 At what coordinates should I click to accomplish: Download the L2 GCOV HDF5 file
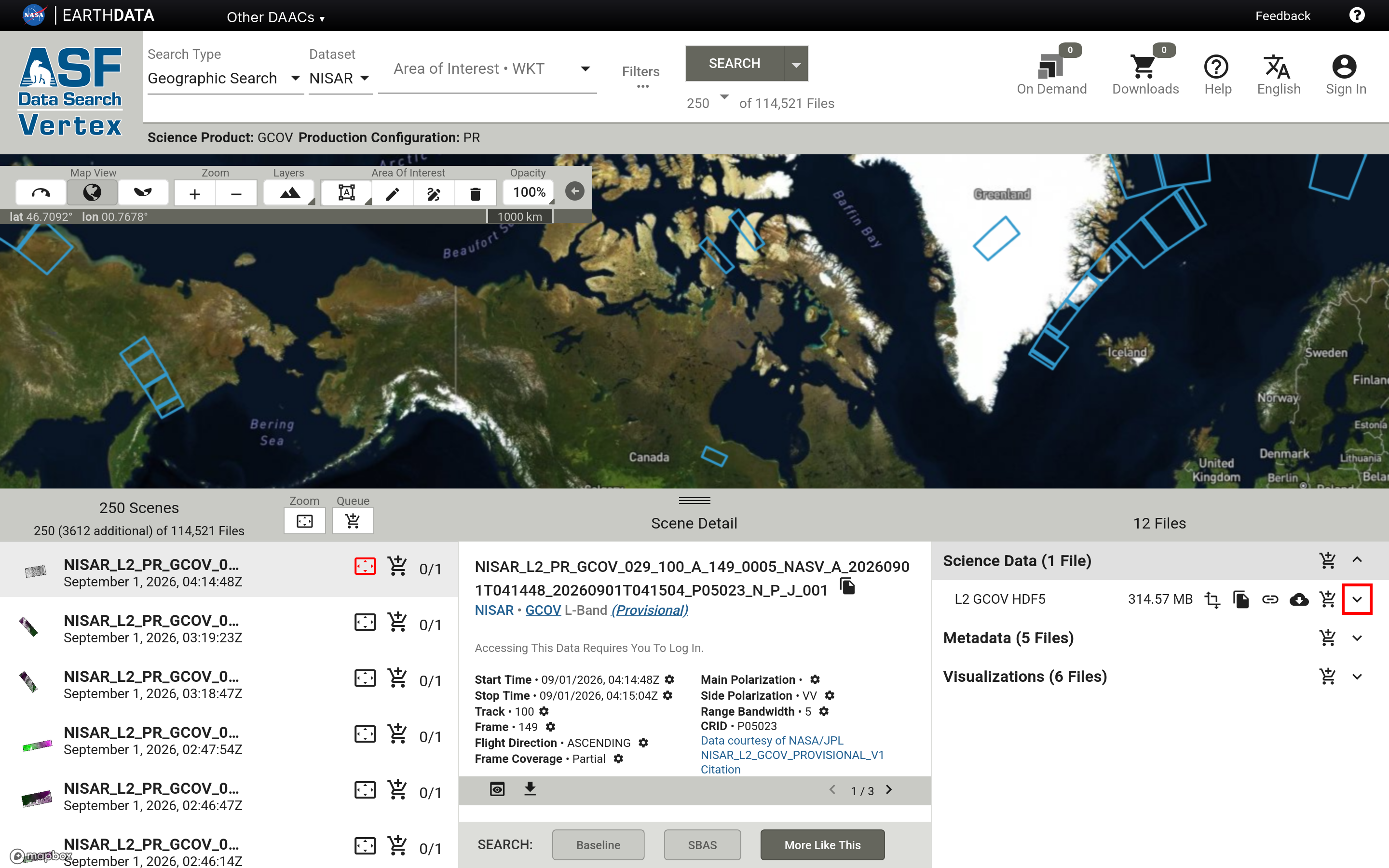1299,599
